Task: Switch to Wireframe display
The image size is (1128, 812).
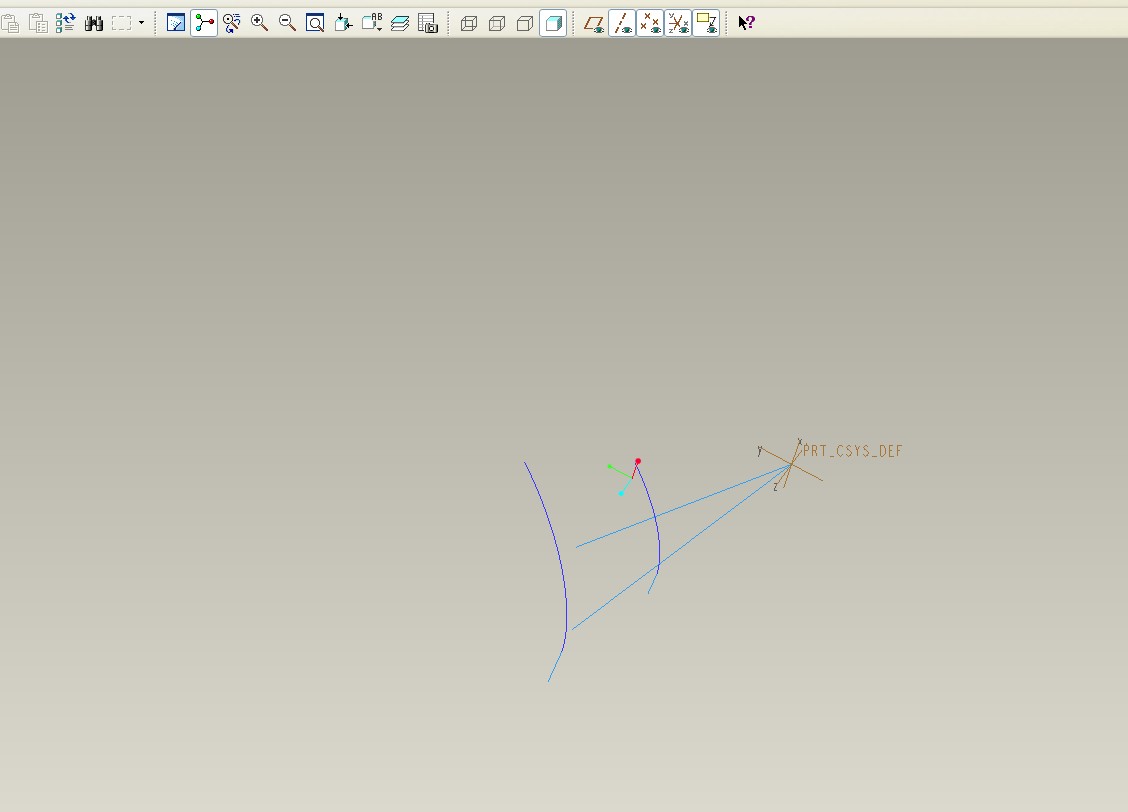Action: tap(469, 24)
